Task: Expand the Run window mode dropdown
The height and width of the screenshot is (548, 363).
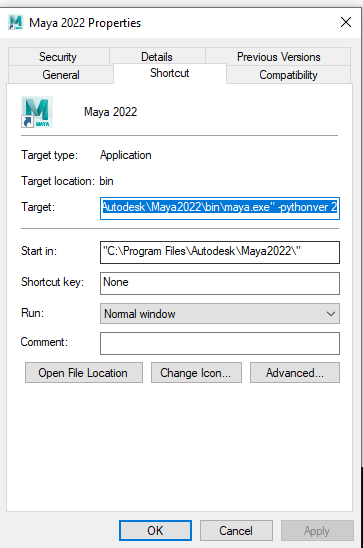Action: tap(220, 313)
